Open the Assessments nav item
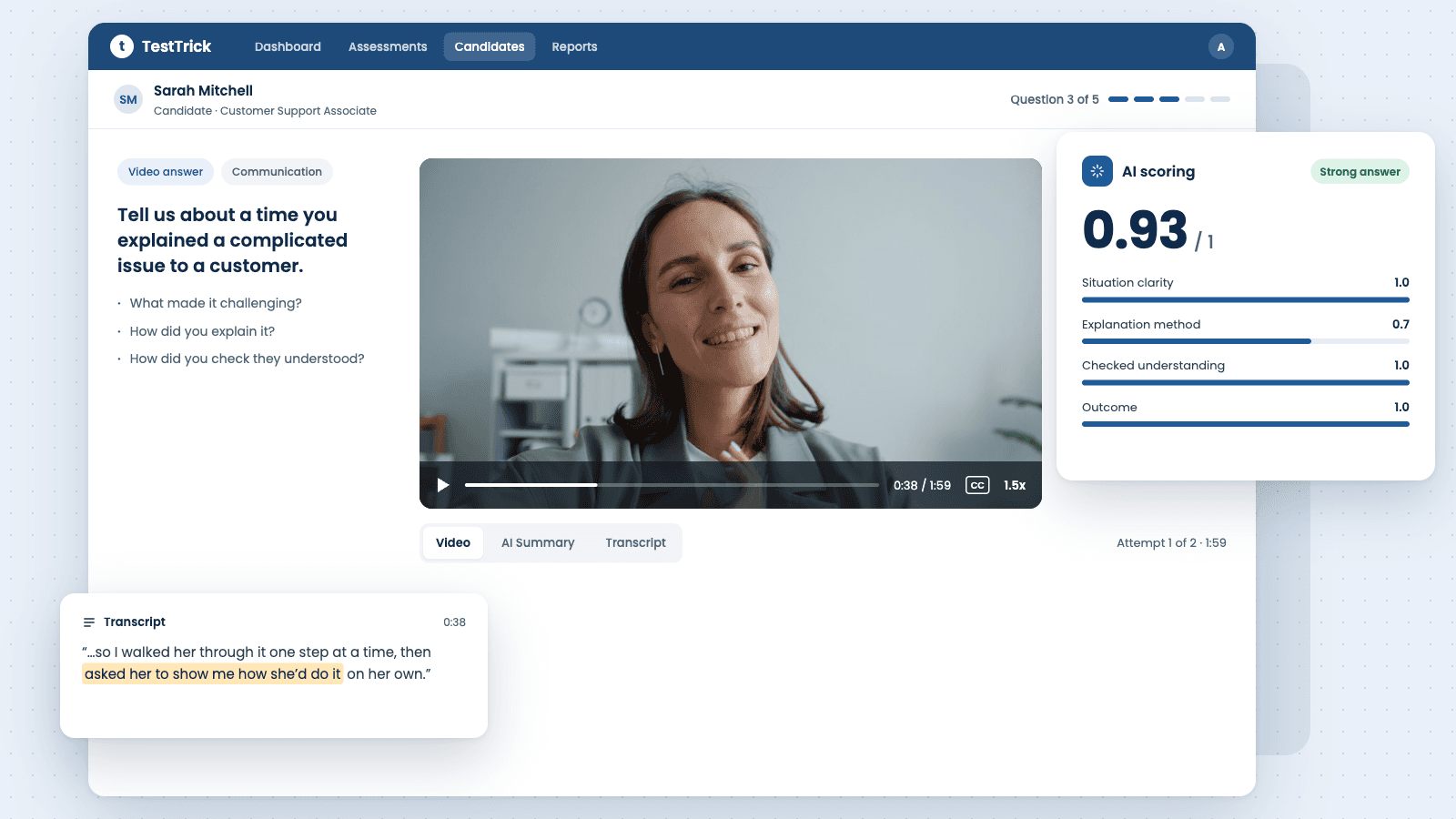The height and width of the screenshot is (819, 1456). click(388, 46)
